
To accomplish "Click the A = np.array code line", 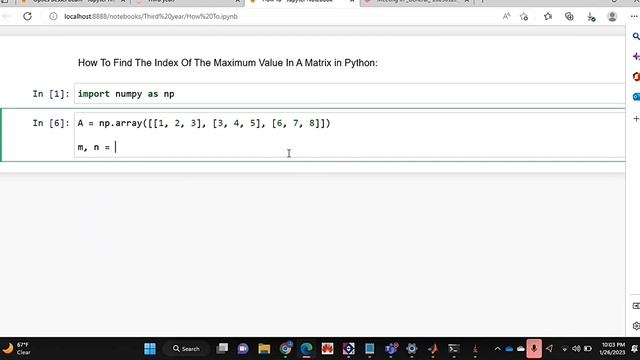I will pyautogui.click(x=204, y=123).
